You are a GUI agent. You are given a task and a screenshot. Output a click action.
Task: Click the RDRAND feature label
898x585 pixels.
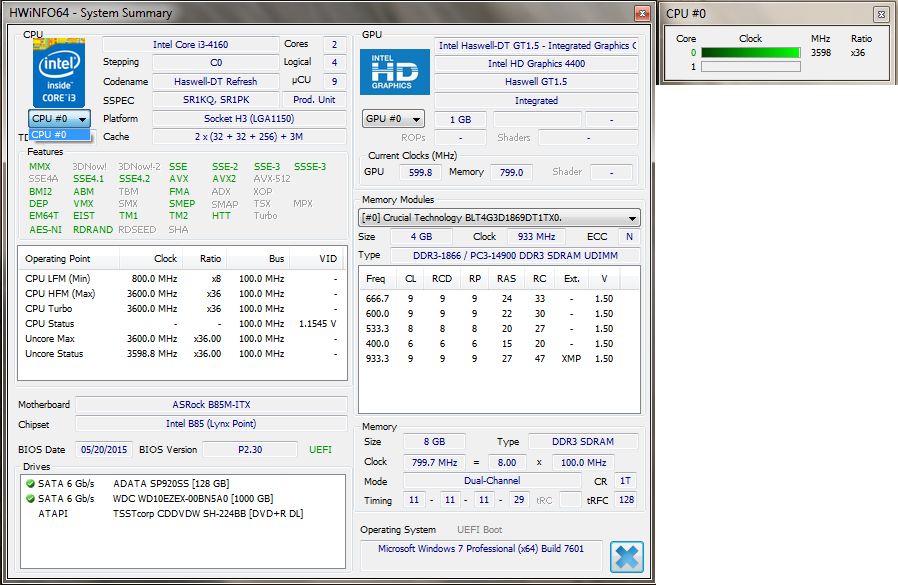[93, 229]
